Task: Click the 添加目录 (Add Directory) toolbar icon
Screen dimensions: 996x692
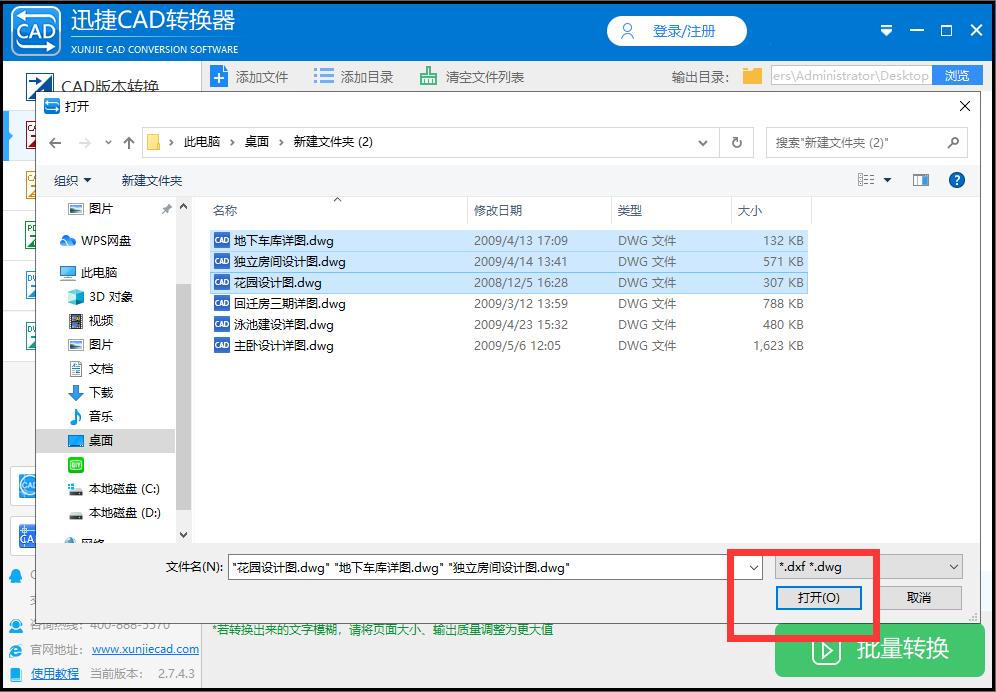Action: click(325, 75)
